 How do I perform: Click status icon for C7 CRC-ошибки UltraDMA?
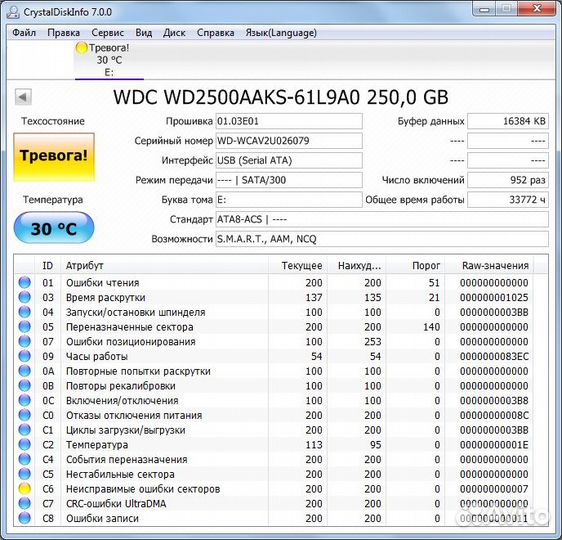[x=25, y=503]
